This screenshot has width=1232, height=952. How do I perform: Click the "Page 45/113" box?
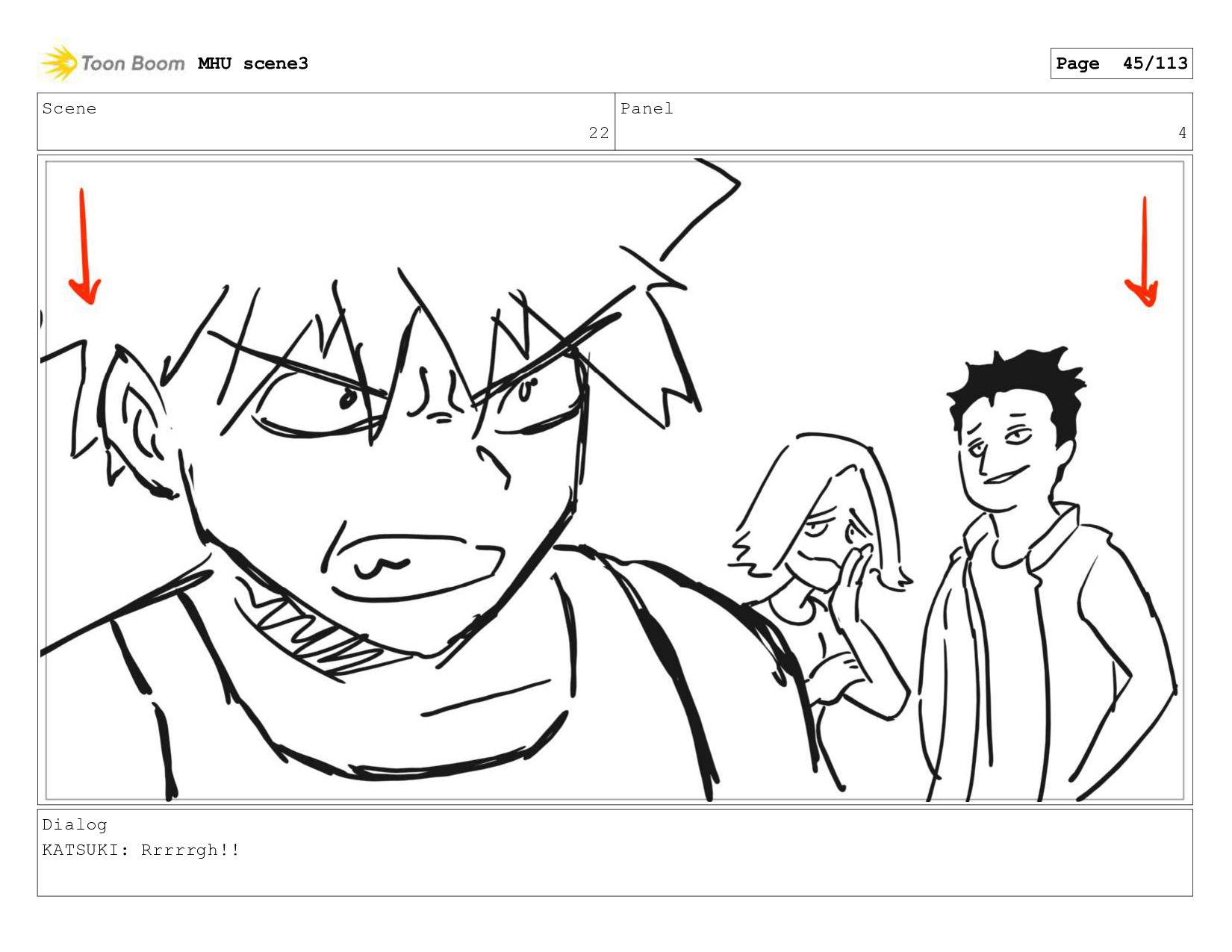point(1121,63)
